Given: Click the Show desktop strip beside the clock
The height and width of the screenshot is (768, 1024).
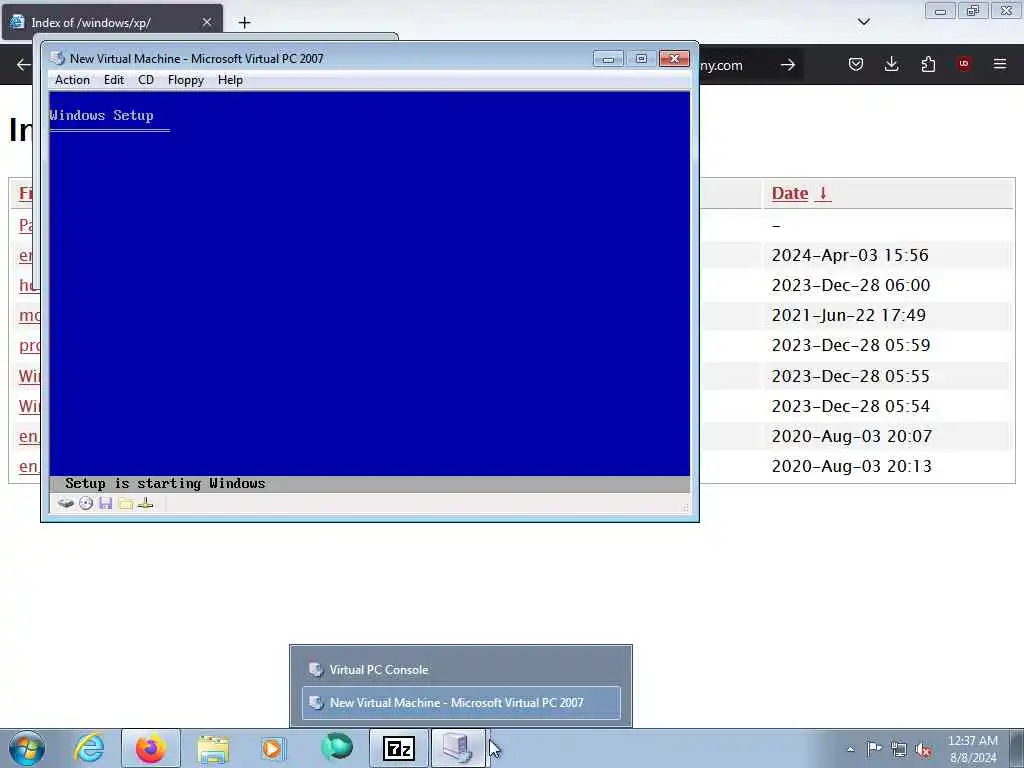Looking at the screenshot, I should coord(1017,748).
